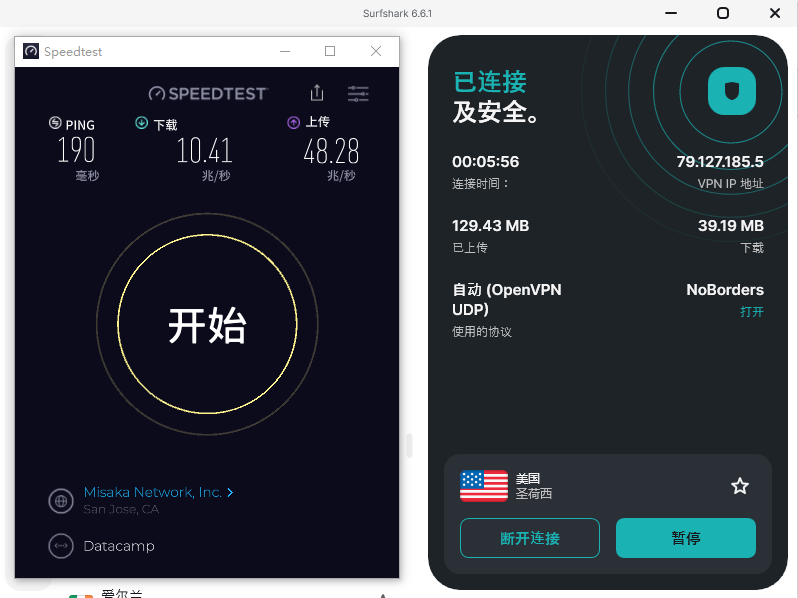
Task: Click the ping value 190
Action: click(76, 150)
